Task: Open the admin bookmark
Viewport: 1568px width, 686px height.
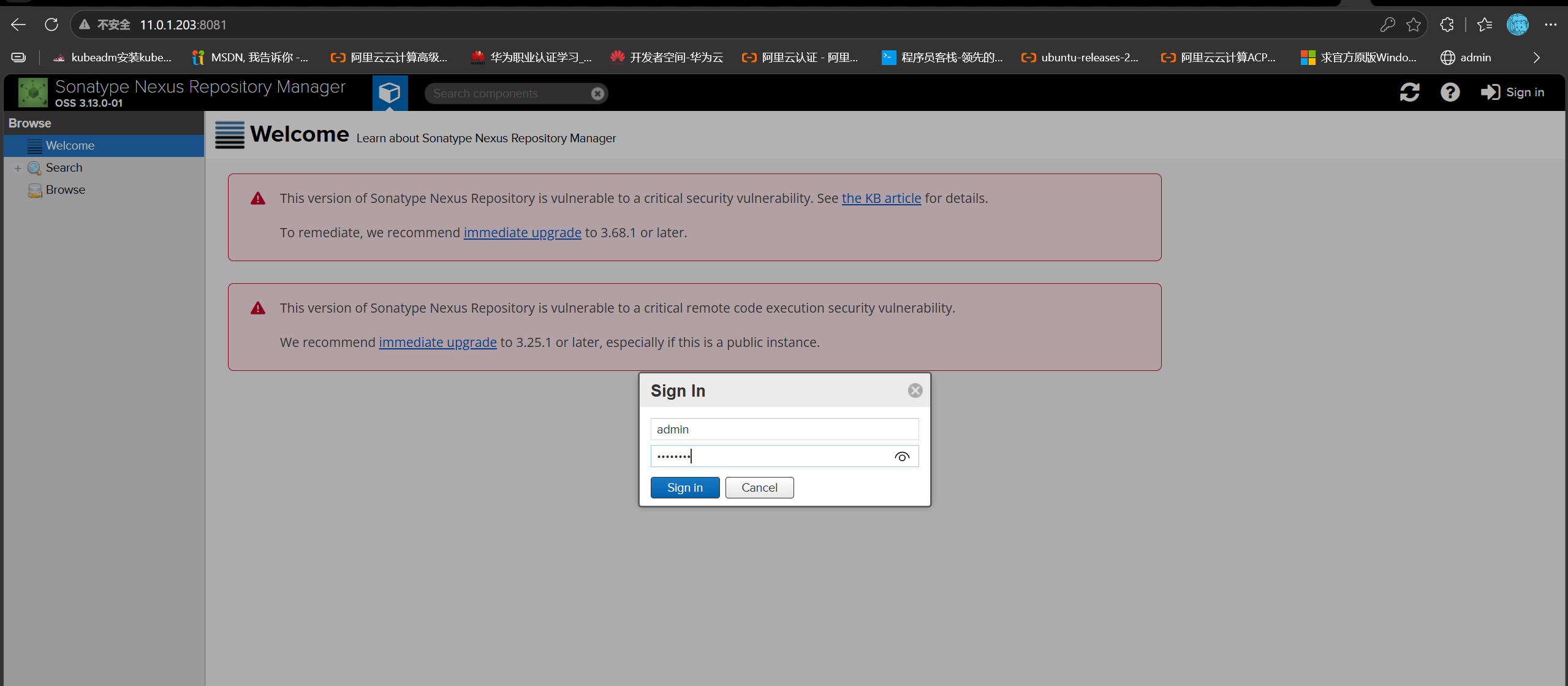Action: pyautogui.click(x=1466, y=58)
